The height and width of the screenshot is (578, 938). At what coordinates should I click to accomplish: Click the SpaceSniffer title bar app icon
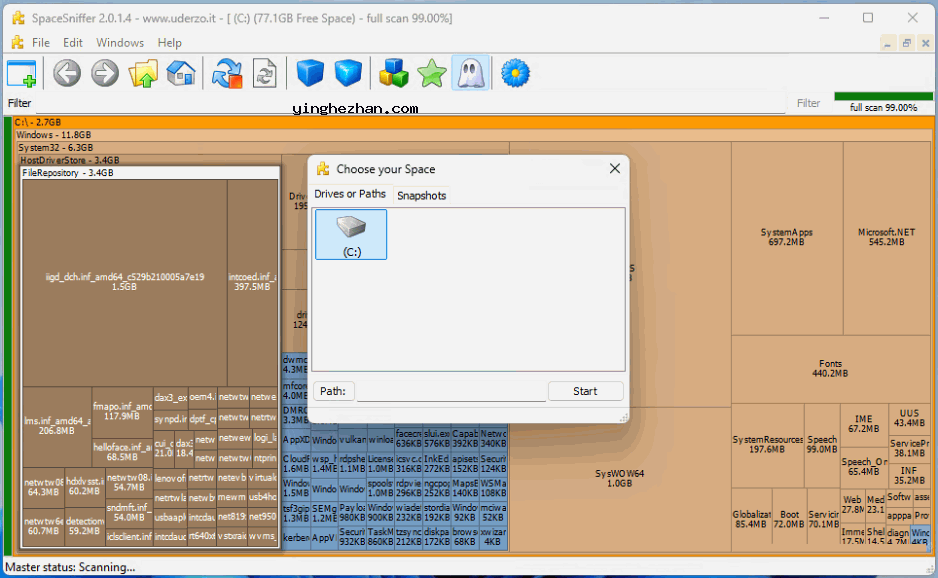pyautogui.click(x=19, y=18)
